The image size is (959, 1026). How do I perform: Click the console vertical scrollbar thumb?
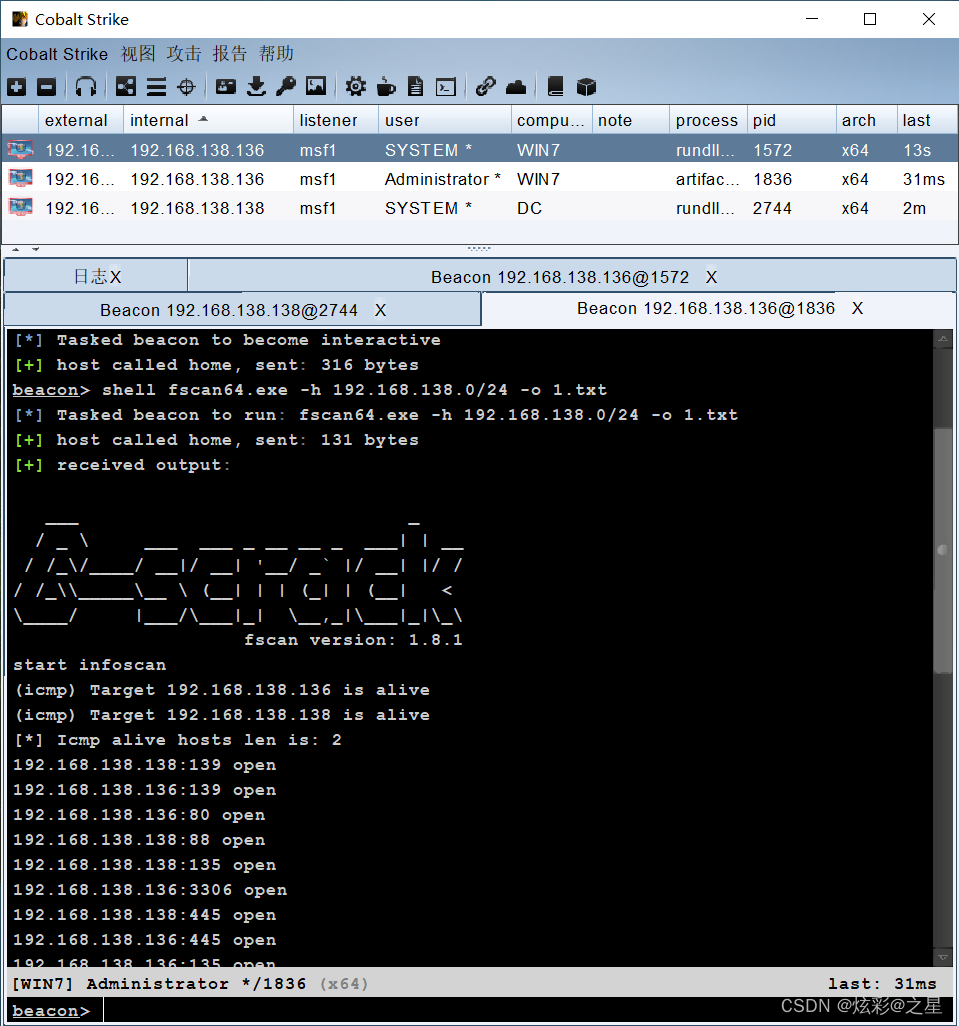coord(943,550)
